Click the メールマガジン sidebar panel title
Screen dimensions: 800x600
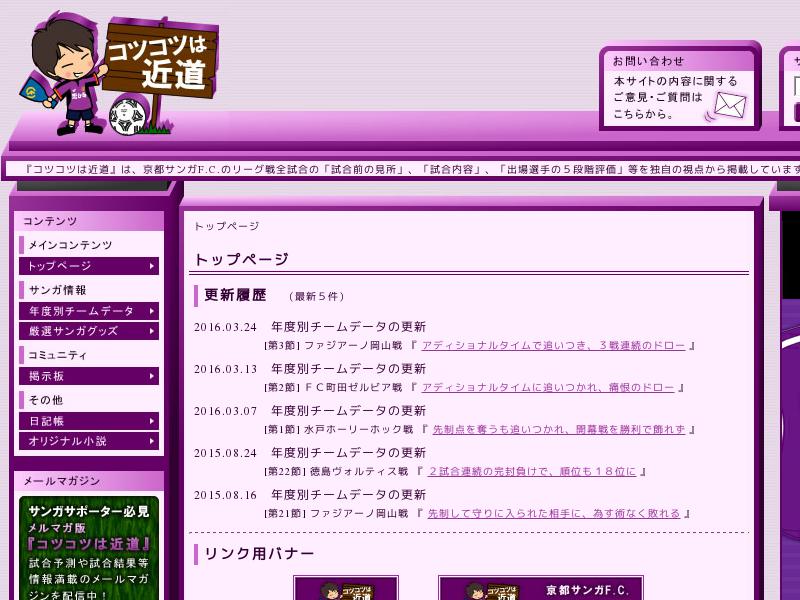[x=62, y=481]
